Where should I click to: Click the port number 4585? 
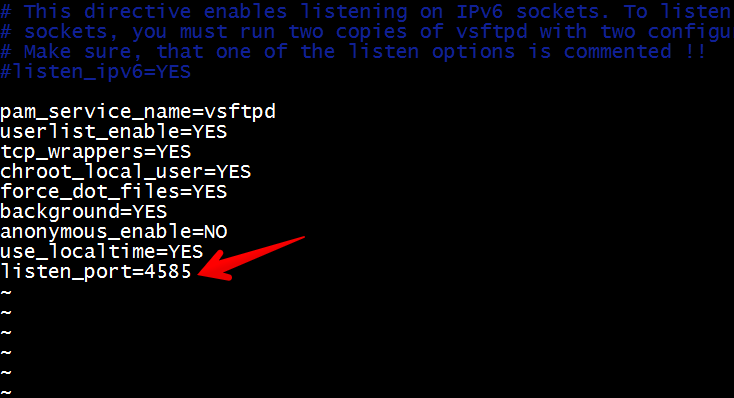168,272
